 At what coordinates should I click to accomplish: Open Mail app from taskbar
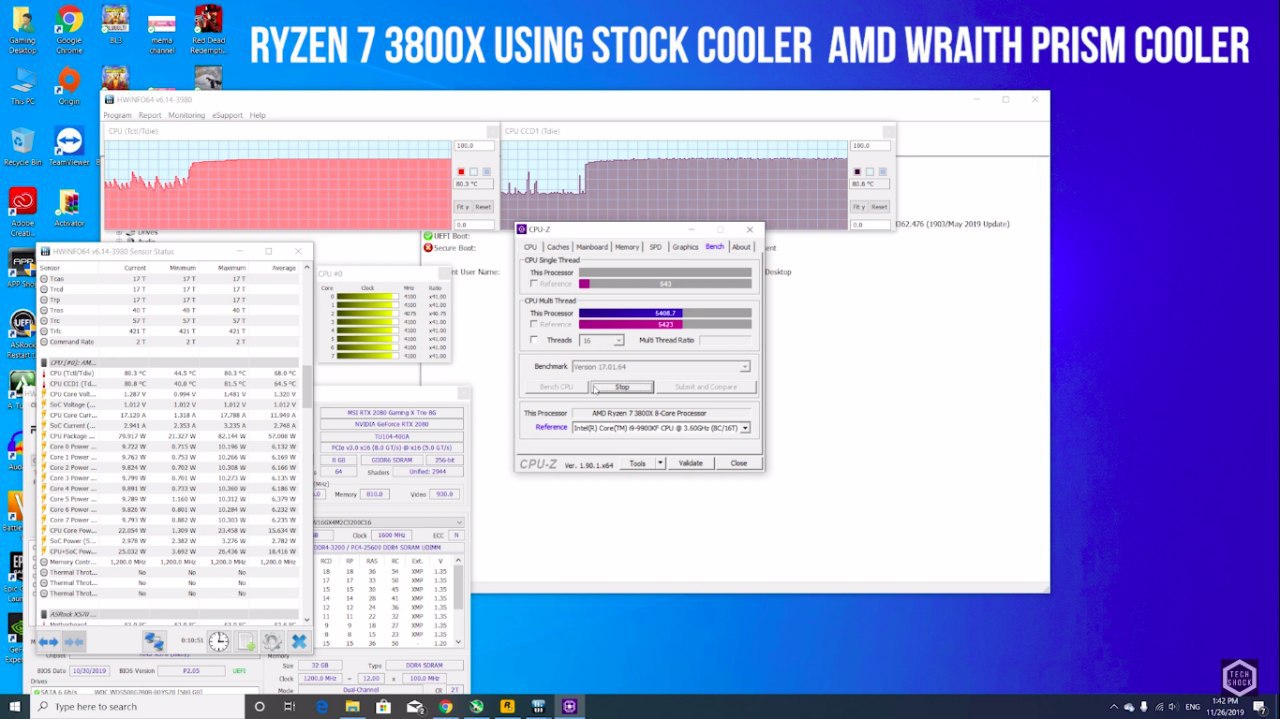point(414,706)
